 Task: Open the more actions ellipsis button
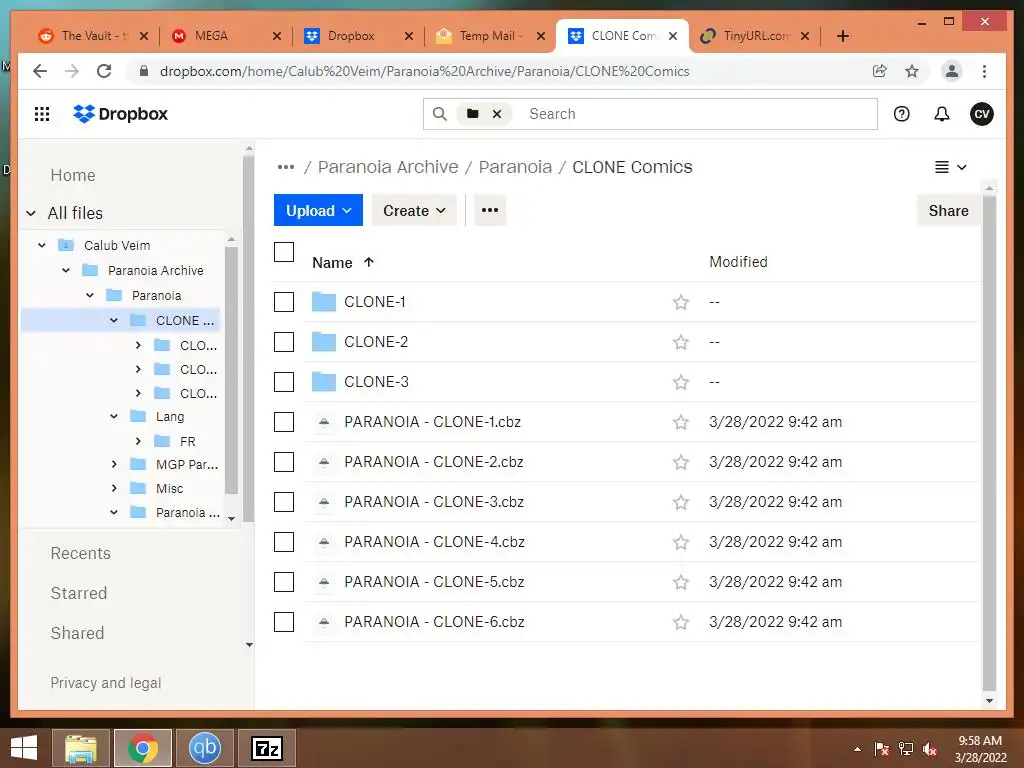(x=490, y=210)
